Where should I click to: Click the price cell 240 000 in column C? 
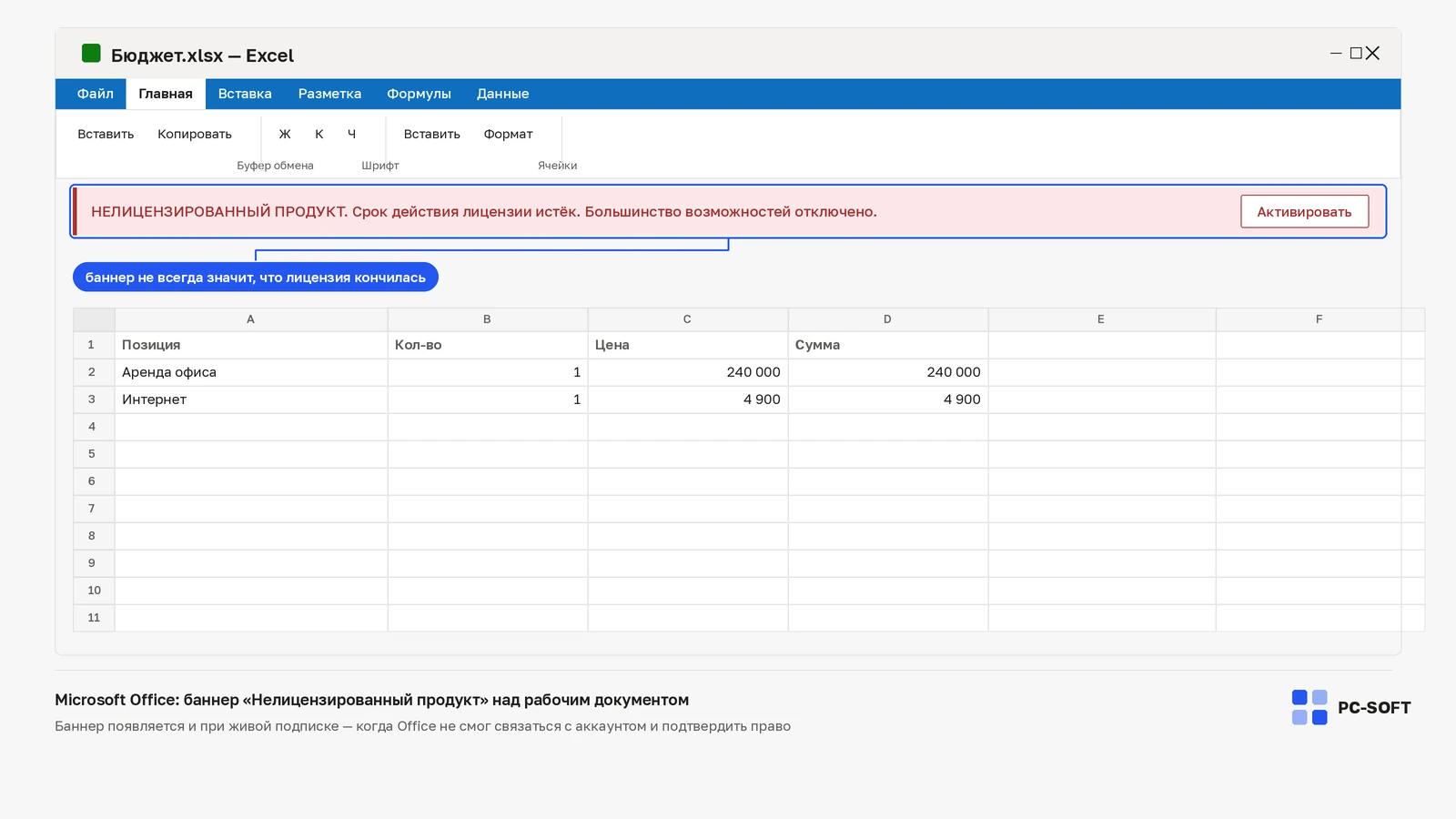click(x=688, y=372)
